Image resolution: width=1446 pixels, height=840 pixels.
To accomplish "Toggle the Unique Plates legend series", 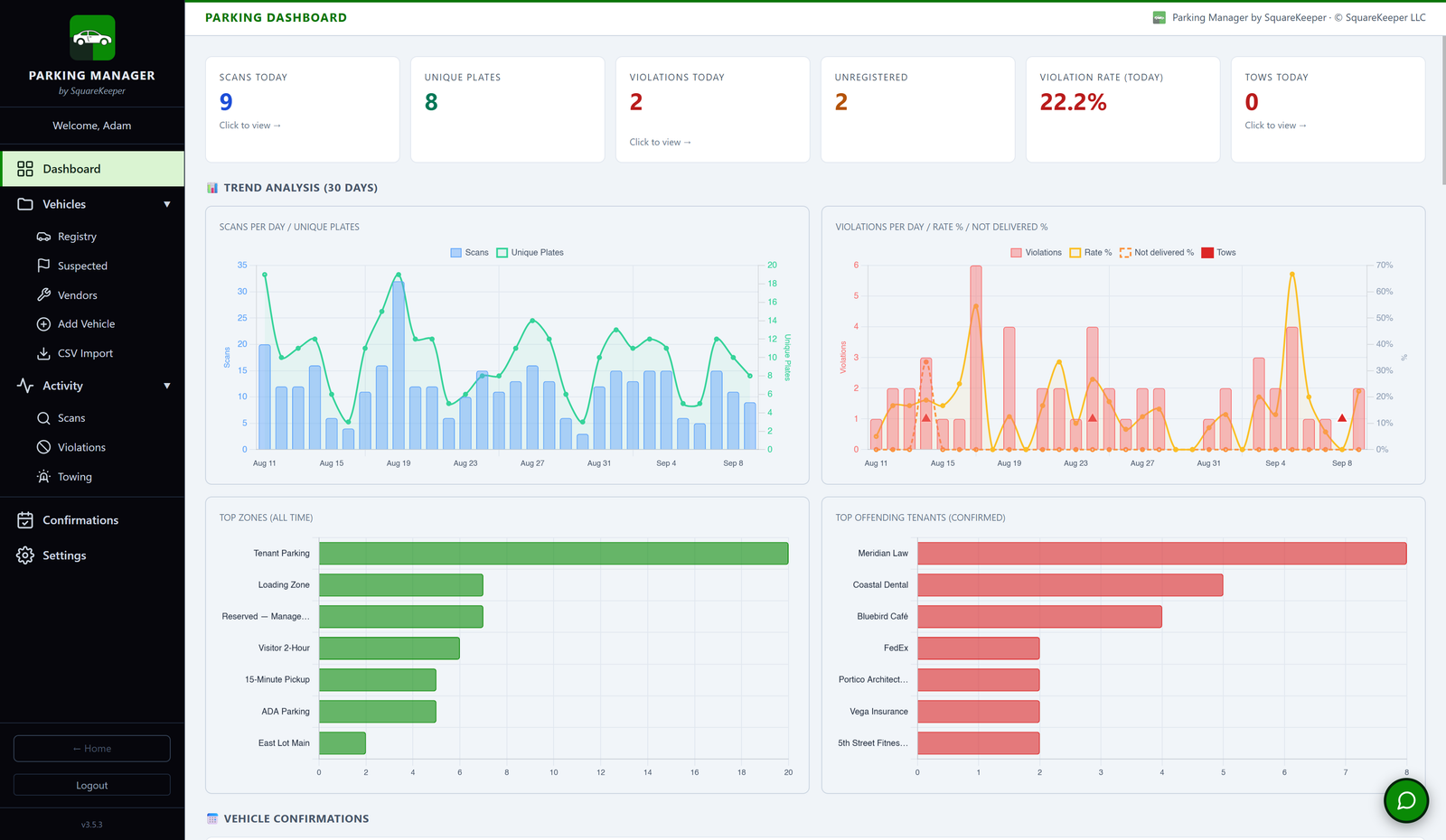I will [x=530, y=253].
